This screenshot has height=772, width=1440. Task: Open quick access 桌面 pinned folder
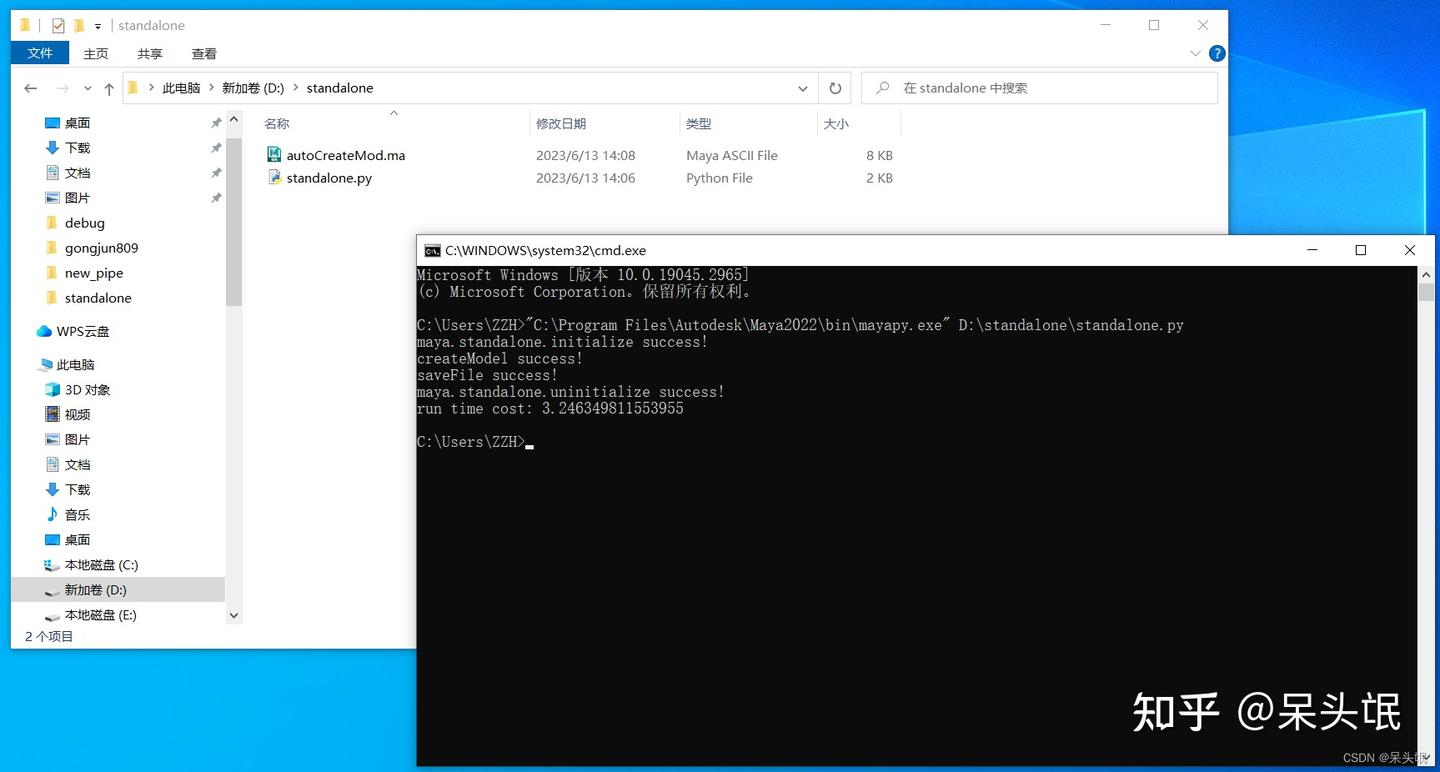click(x=77, y=123)
